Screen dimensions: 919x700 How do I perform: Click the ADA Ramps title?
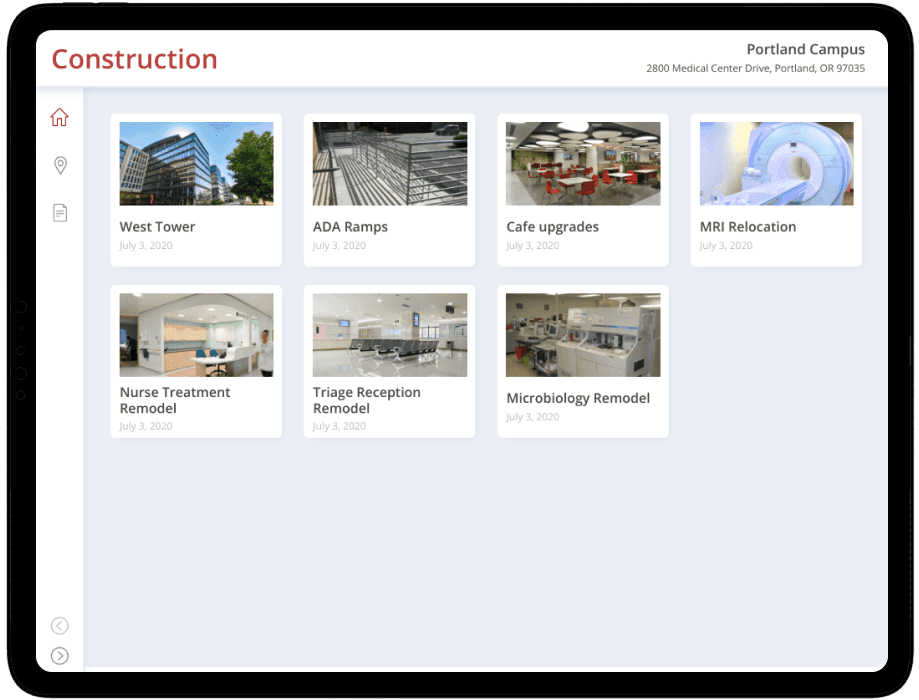tap(350, 227)
